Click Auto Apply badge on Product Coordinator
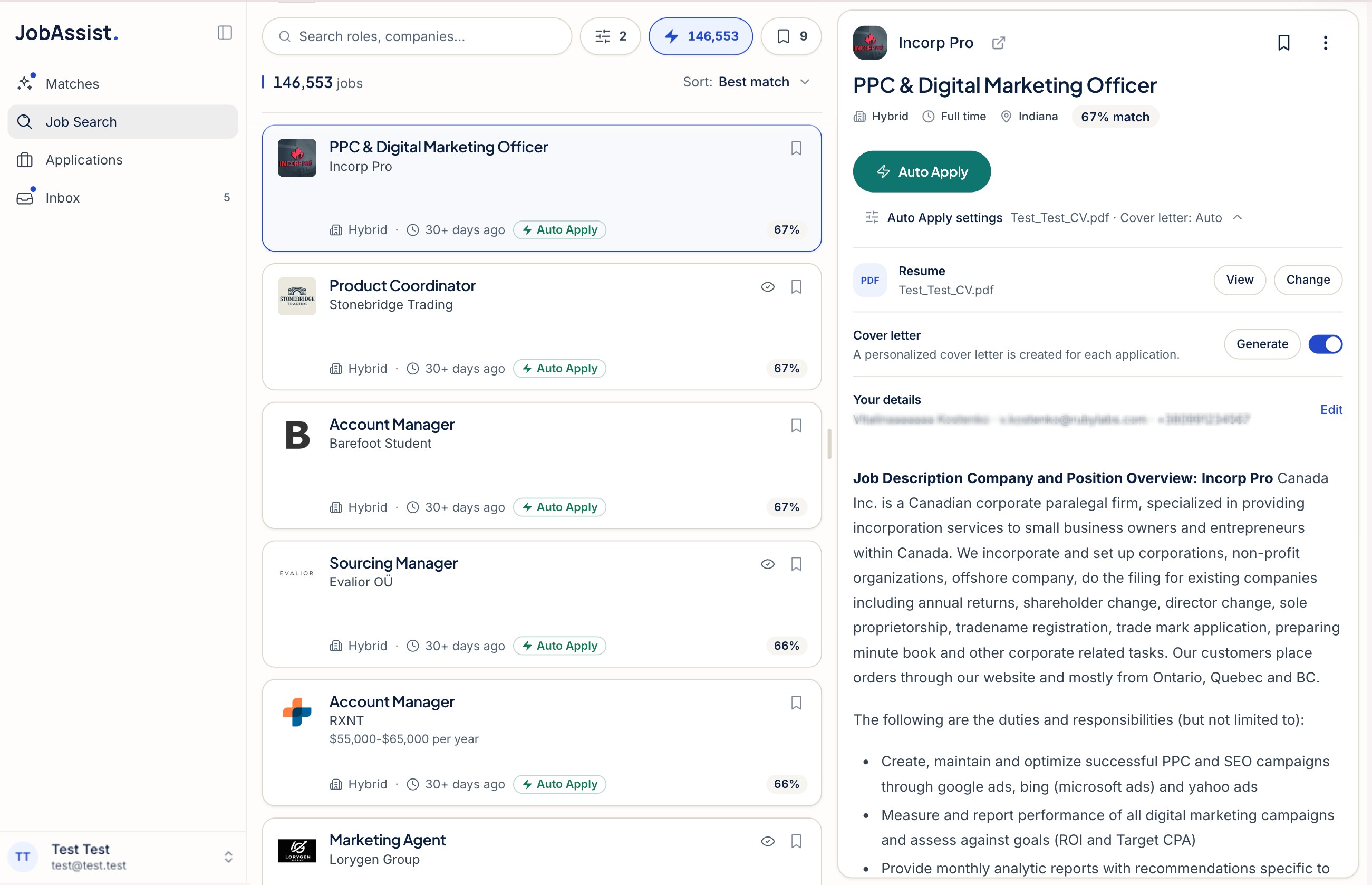1372x885 pixels. click(x=559, y=368)
